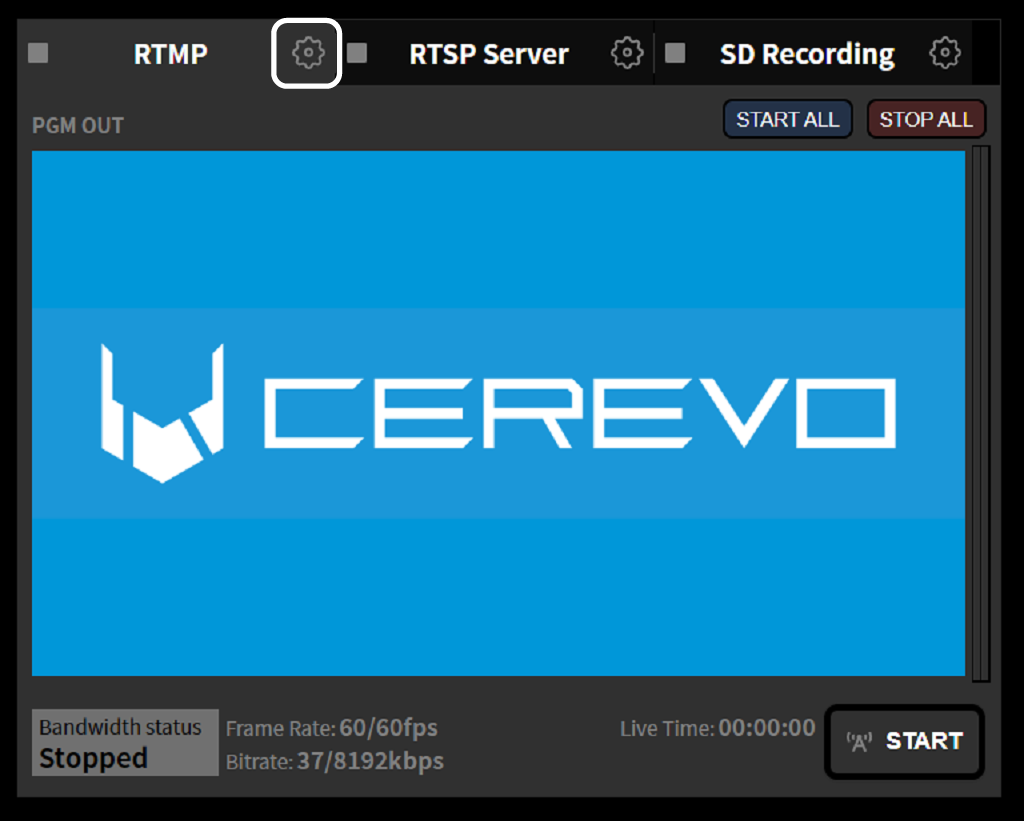The width and height of the screenshot is (1024, 821).
Task: Click the START ALL button
Action: (788, 119)
